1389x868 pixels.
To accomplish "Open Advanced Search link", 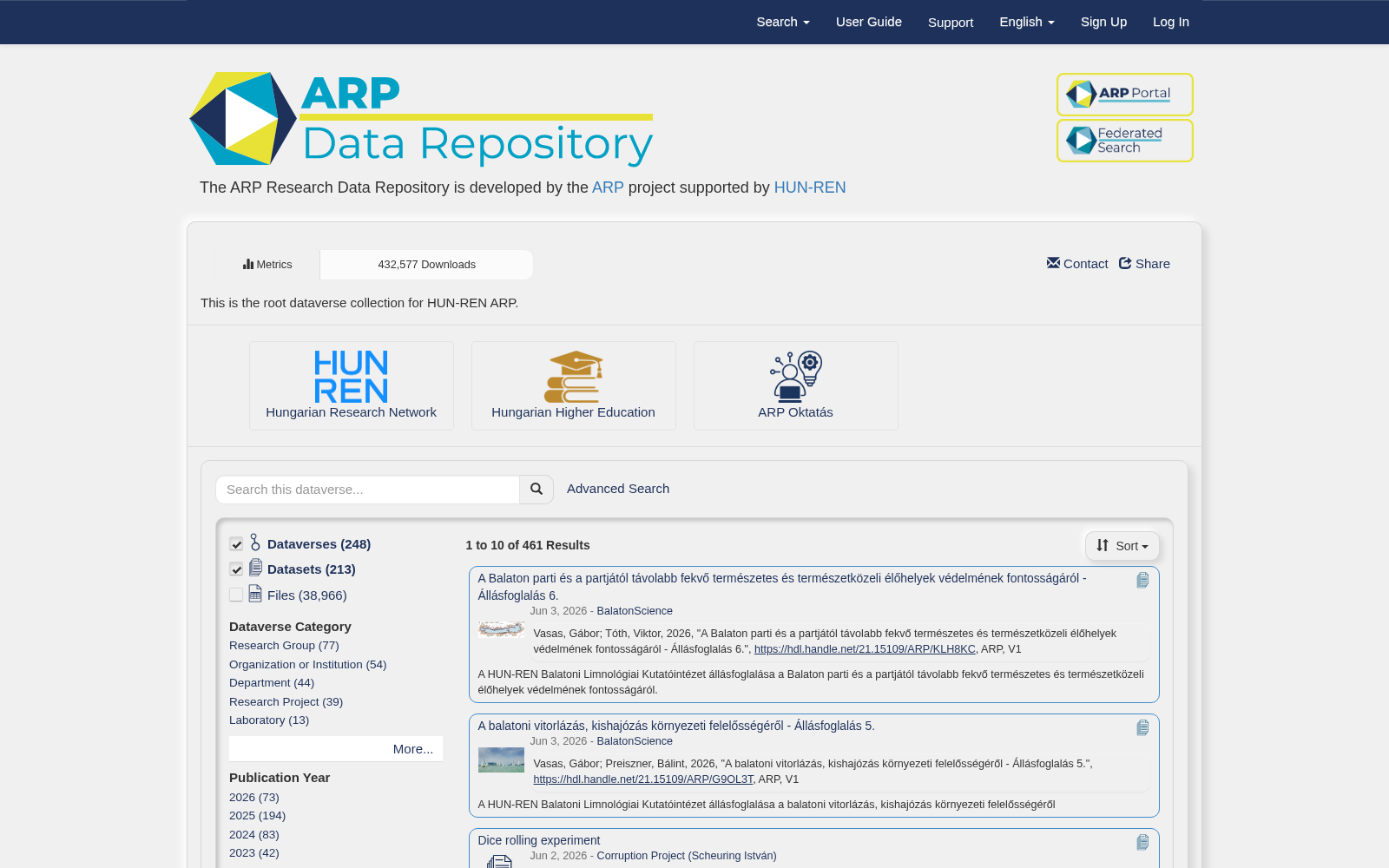I will [x=618, y=489].
